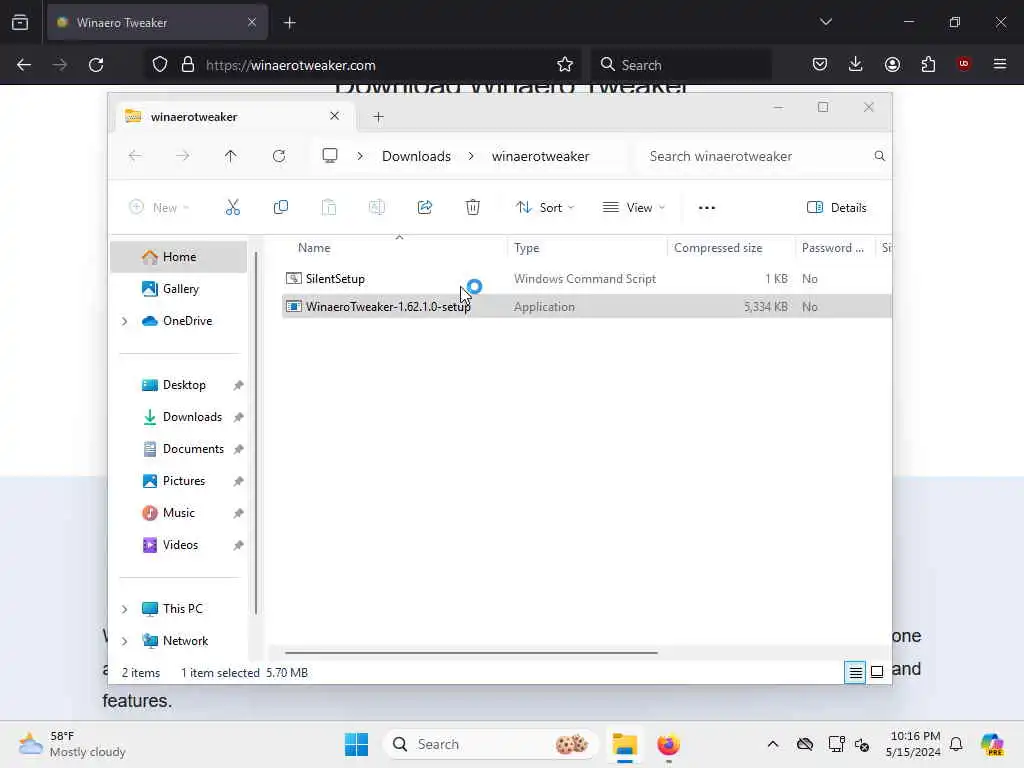Image resolution: width=1024 pixels, height=768 pixels.
Task: Switch to details list view icon in status bar
Action: [x=855, y=672]
